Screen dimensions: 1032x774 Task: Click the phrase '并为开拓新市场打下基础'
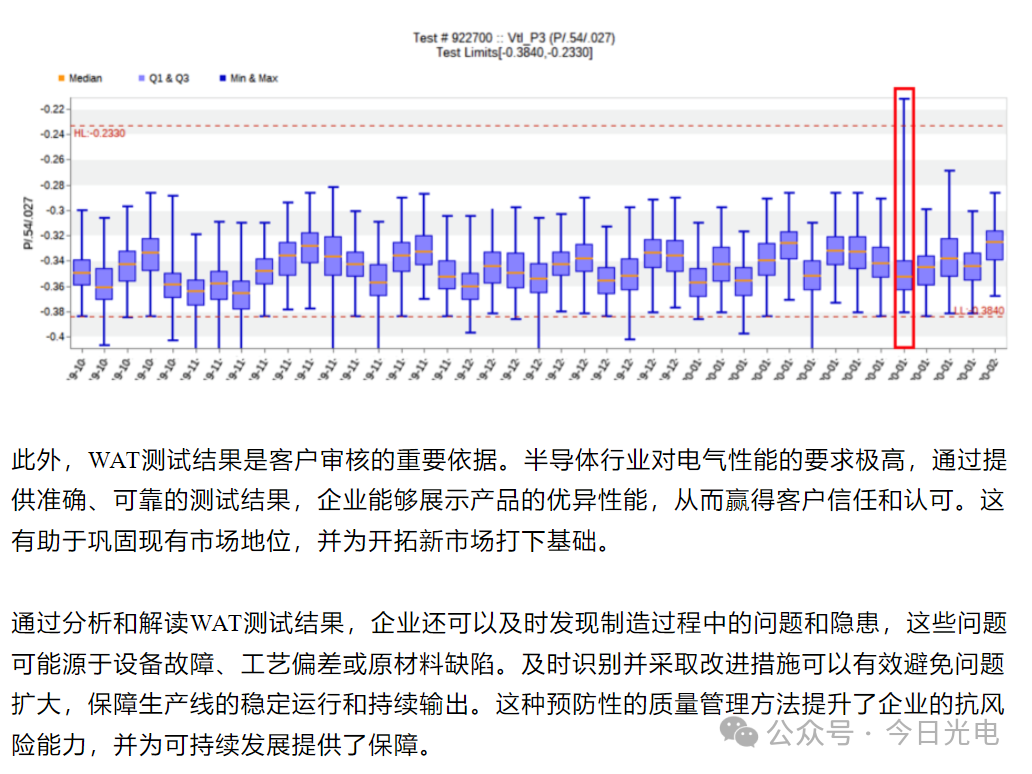[x=457, y=542]
